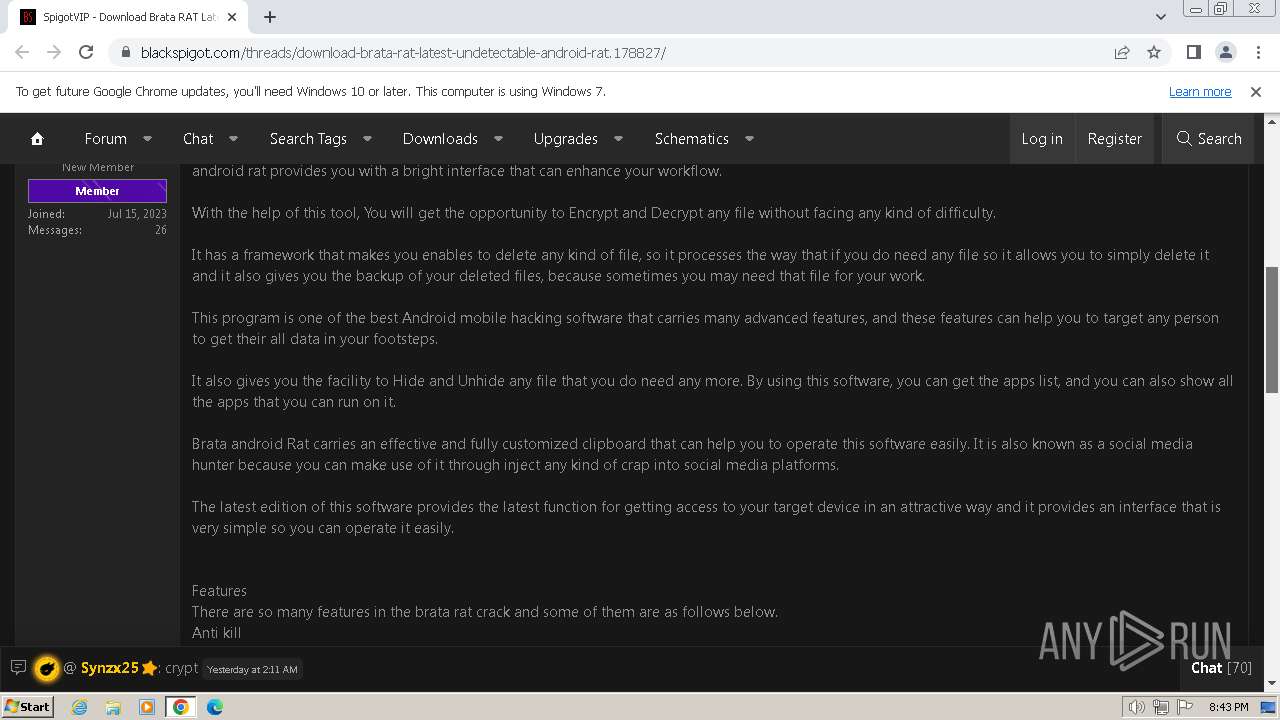Expand the Downloads dropdown arrow
1280x720 pixels.
click(x=498, y=139)
